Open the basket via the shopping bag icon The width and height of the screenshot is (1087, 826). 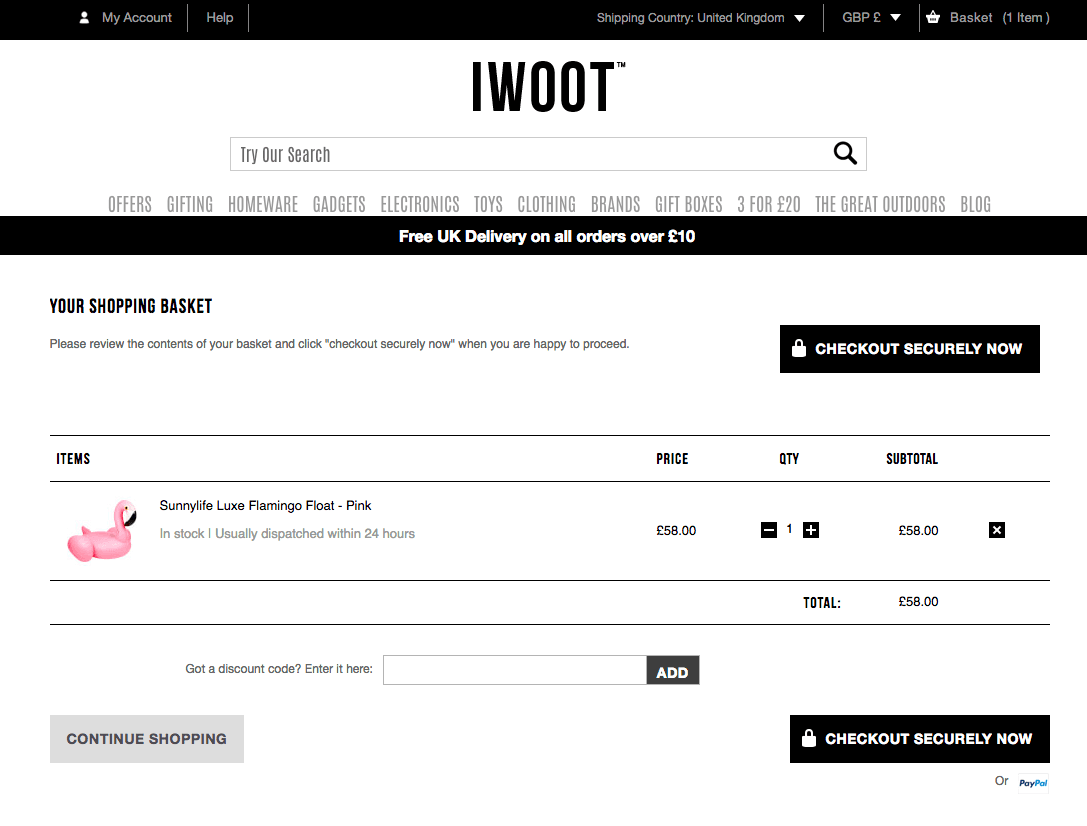pyautogui.click(x=934, y=17)
